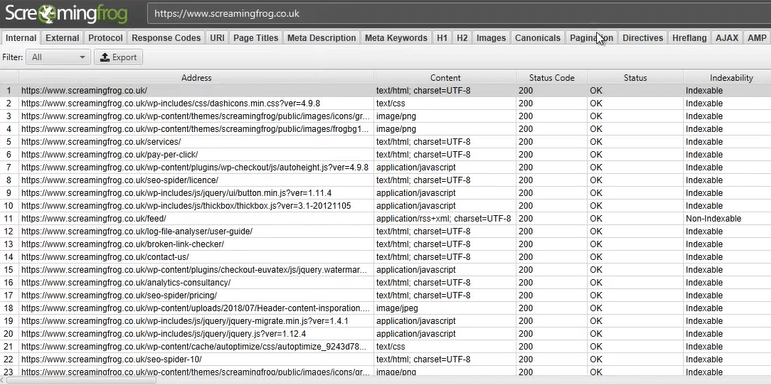This screenshot has width=771, height=385.
Task: Click the URL field showing screamingfrog.co.uk
Action: pos(459,14)
